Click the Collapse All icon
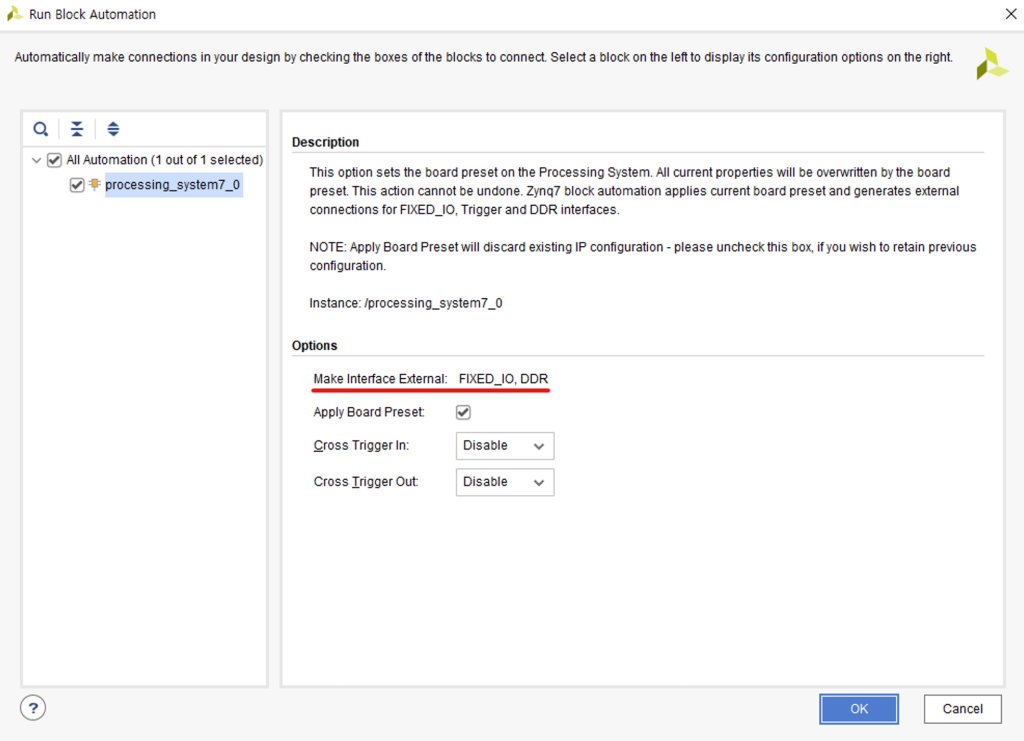This screenshot has width=1024, height=741. (x=77, y=129)
